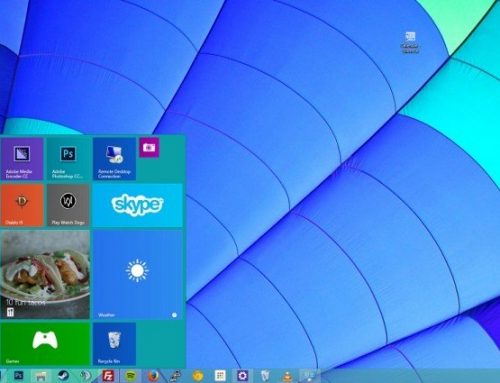The height and width of the screenshot is (383, 500).
Task: Open the Recycle Bin start menu tile
Action: coord(114,344)
